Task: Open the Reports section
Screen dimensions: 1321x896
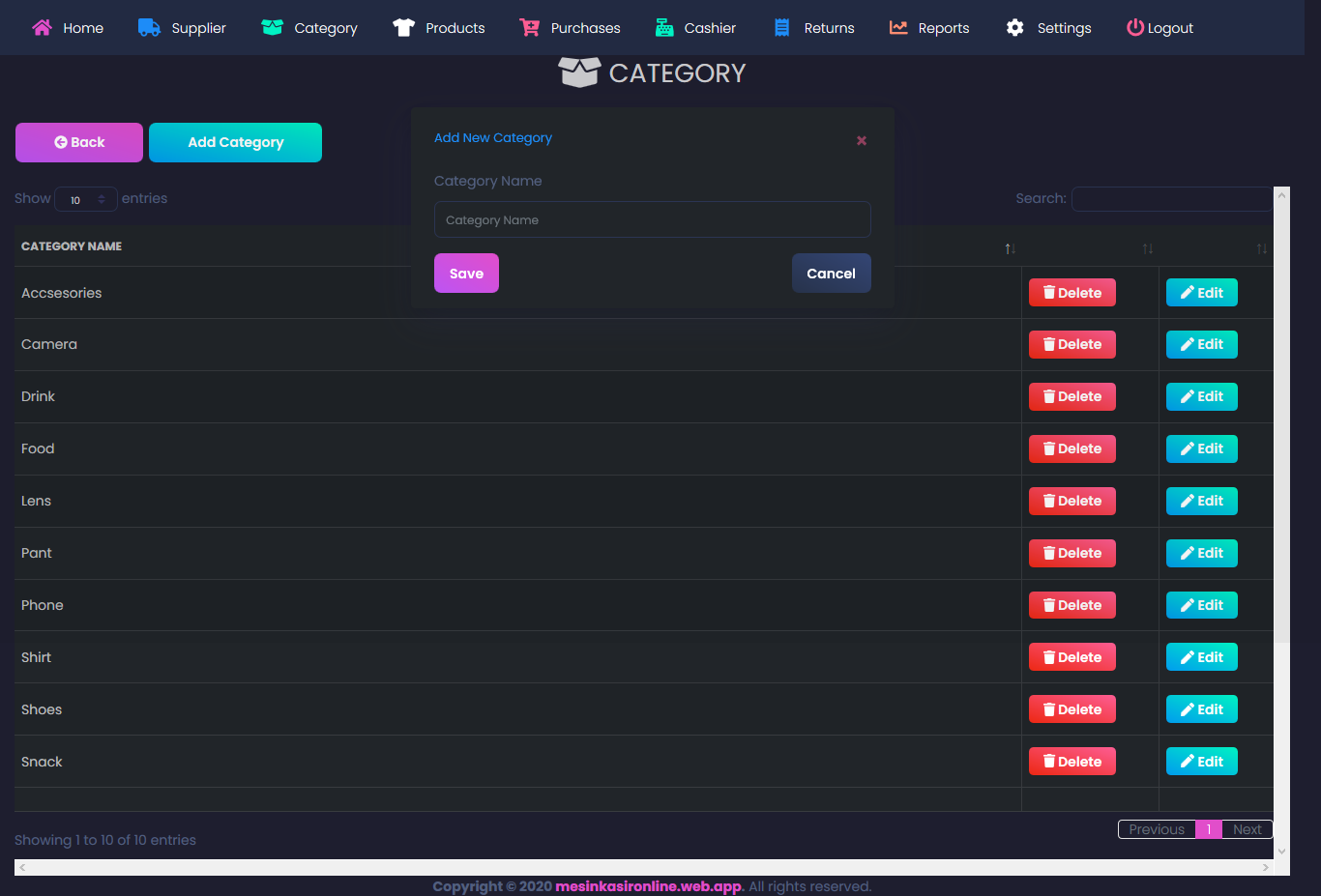Action: 944,28
